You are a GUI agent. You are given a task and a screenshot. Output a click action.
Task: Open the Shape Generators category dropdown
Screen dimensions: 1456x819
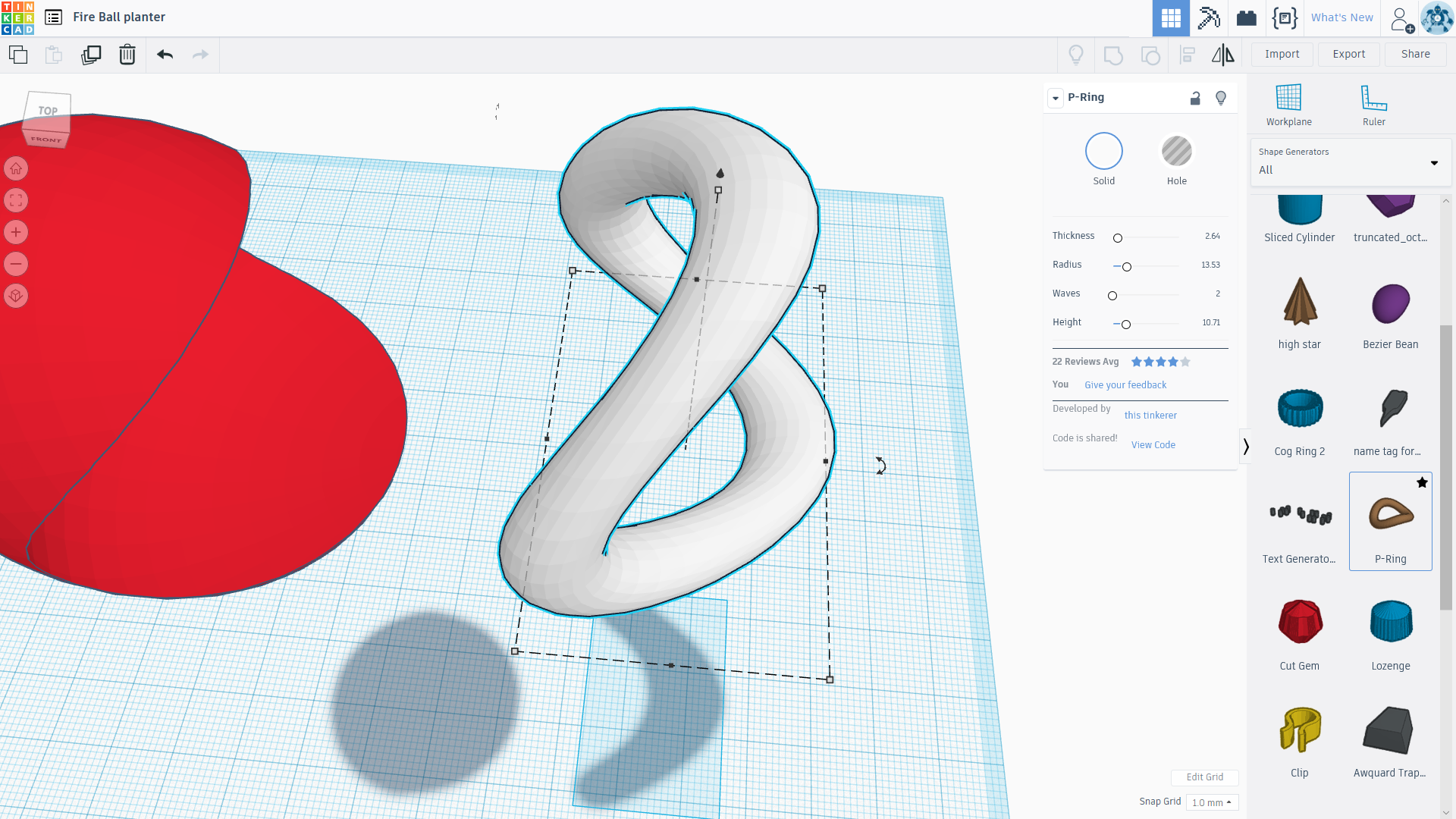(x=1350, y=162)
